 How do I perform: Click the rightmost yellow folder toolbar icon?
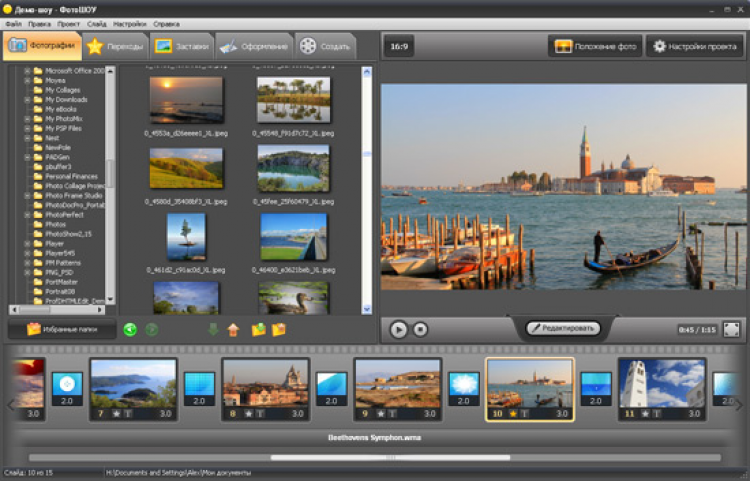pos(279,329)
